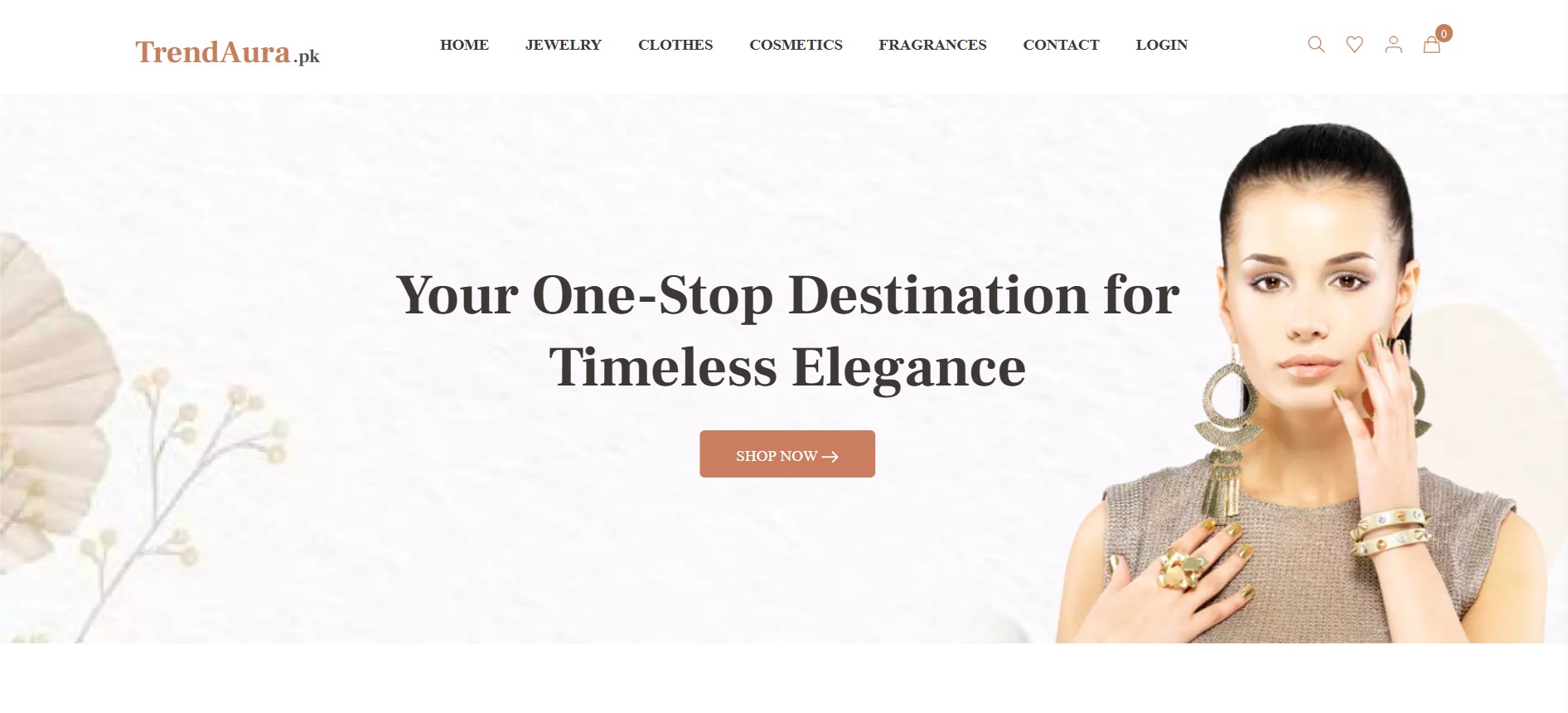
Task: Open the wishlist heart icon
Action: click(x=1354, y=45)
